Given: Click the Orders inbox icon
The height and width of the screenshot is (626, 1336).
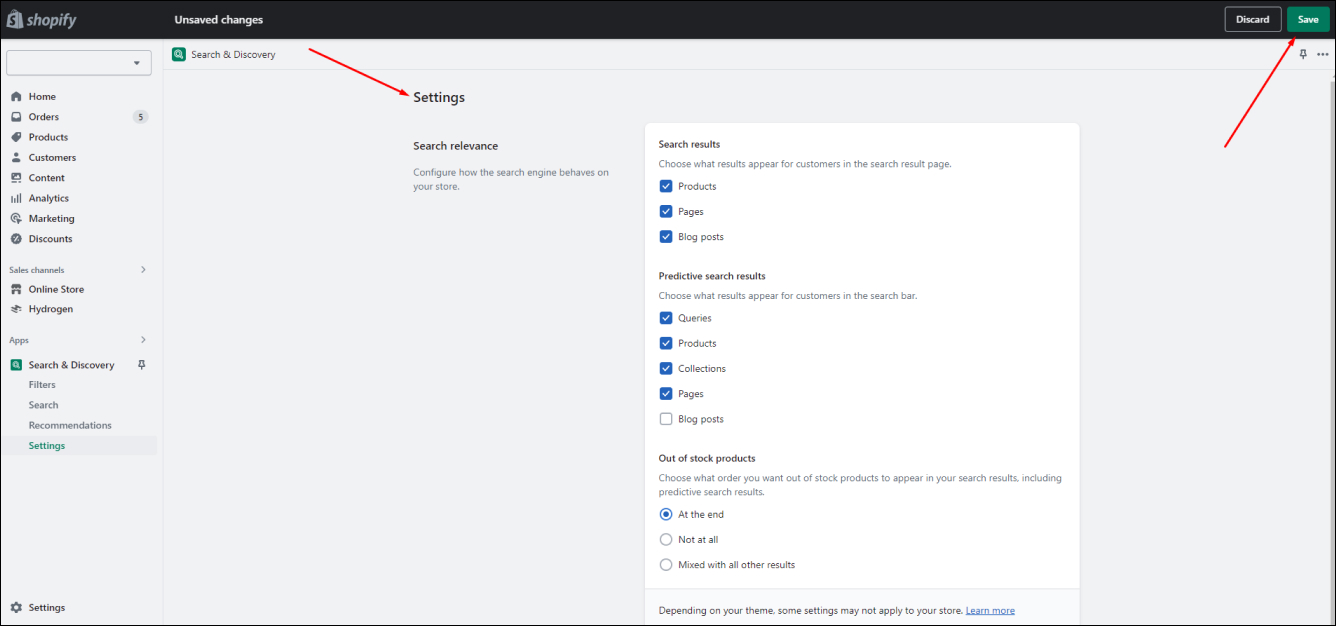Looking at the screenshot, I should point(16,117).
